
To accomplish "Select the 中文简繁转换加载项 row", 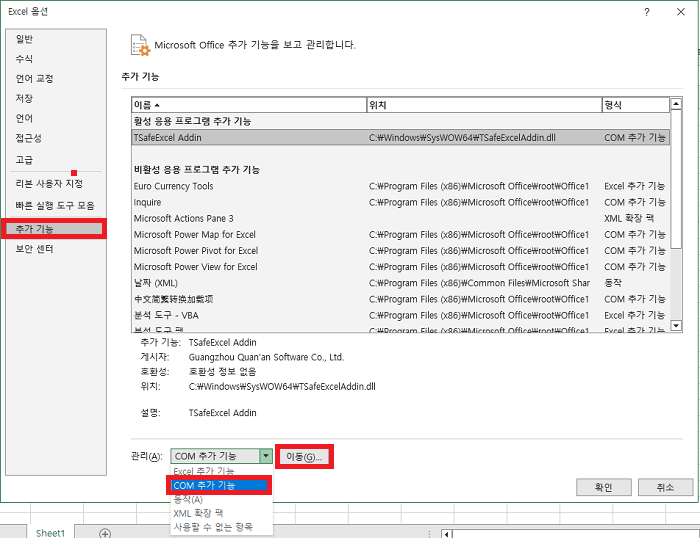I will pos(401,299).
